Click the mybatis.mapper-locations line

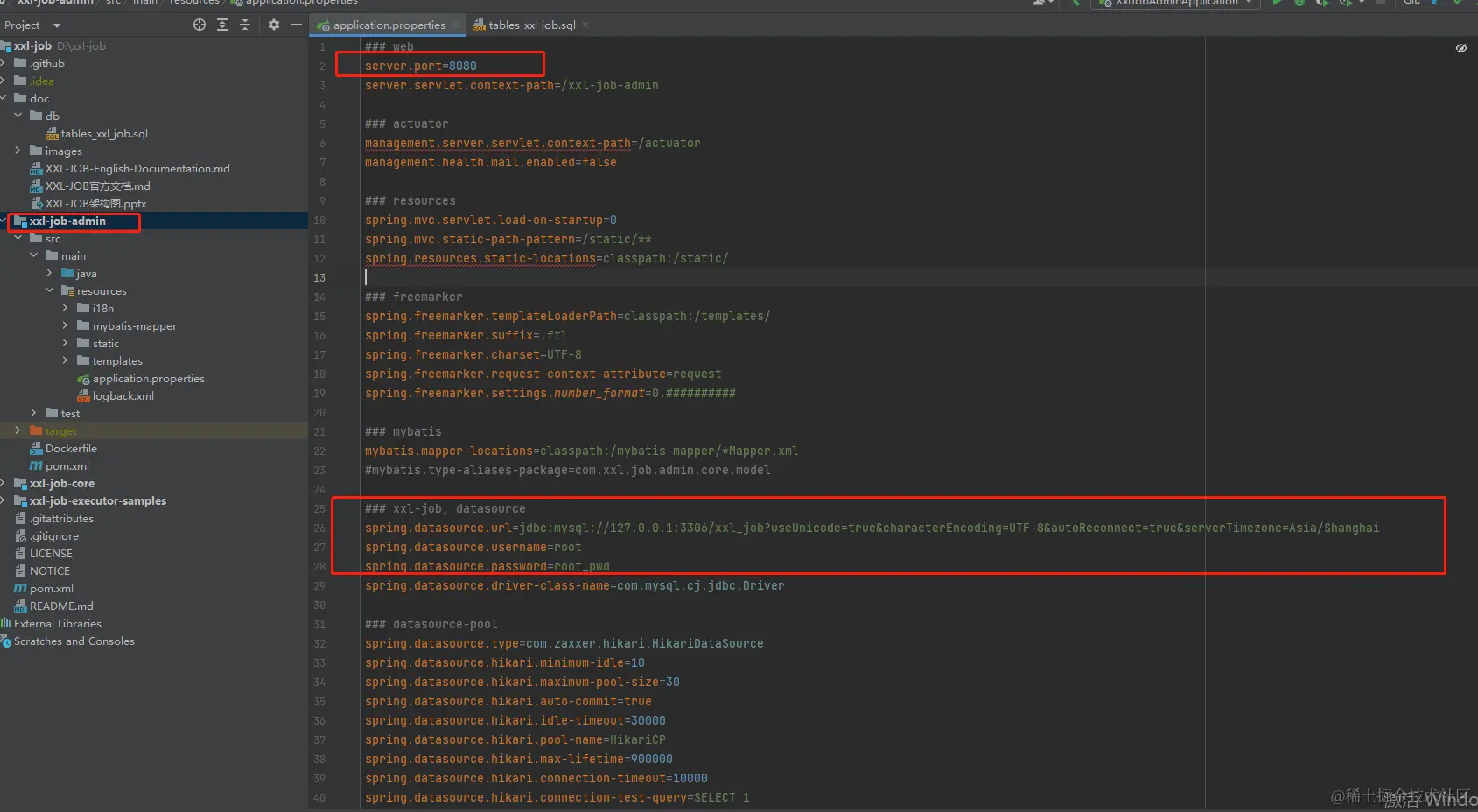tap(582, 451)
